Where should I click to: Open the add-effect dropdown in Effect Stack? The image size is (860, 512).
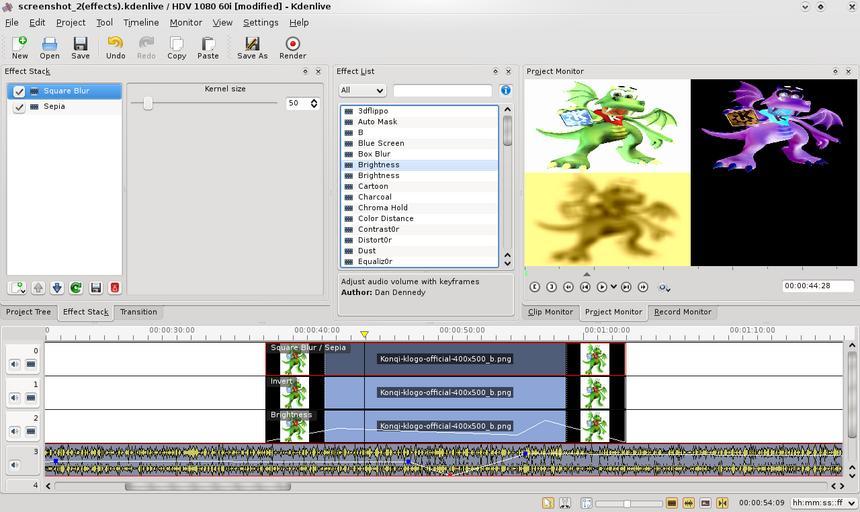18,288
